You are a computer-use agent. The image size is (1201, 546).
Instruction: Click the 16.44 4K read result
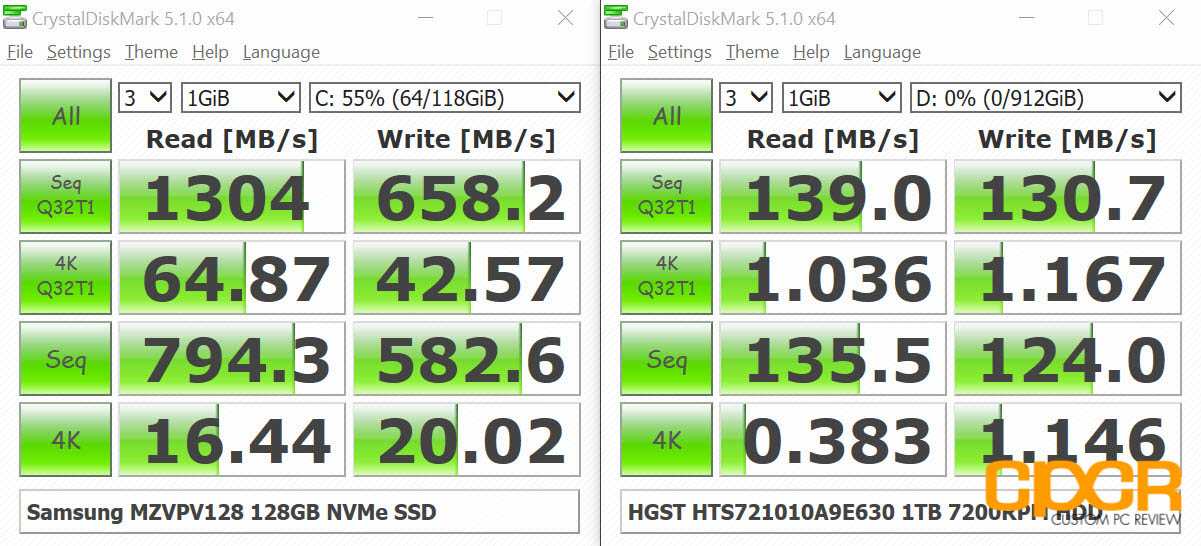(x=233, y=438)
